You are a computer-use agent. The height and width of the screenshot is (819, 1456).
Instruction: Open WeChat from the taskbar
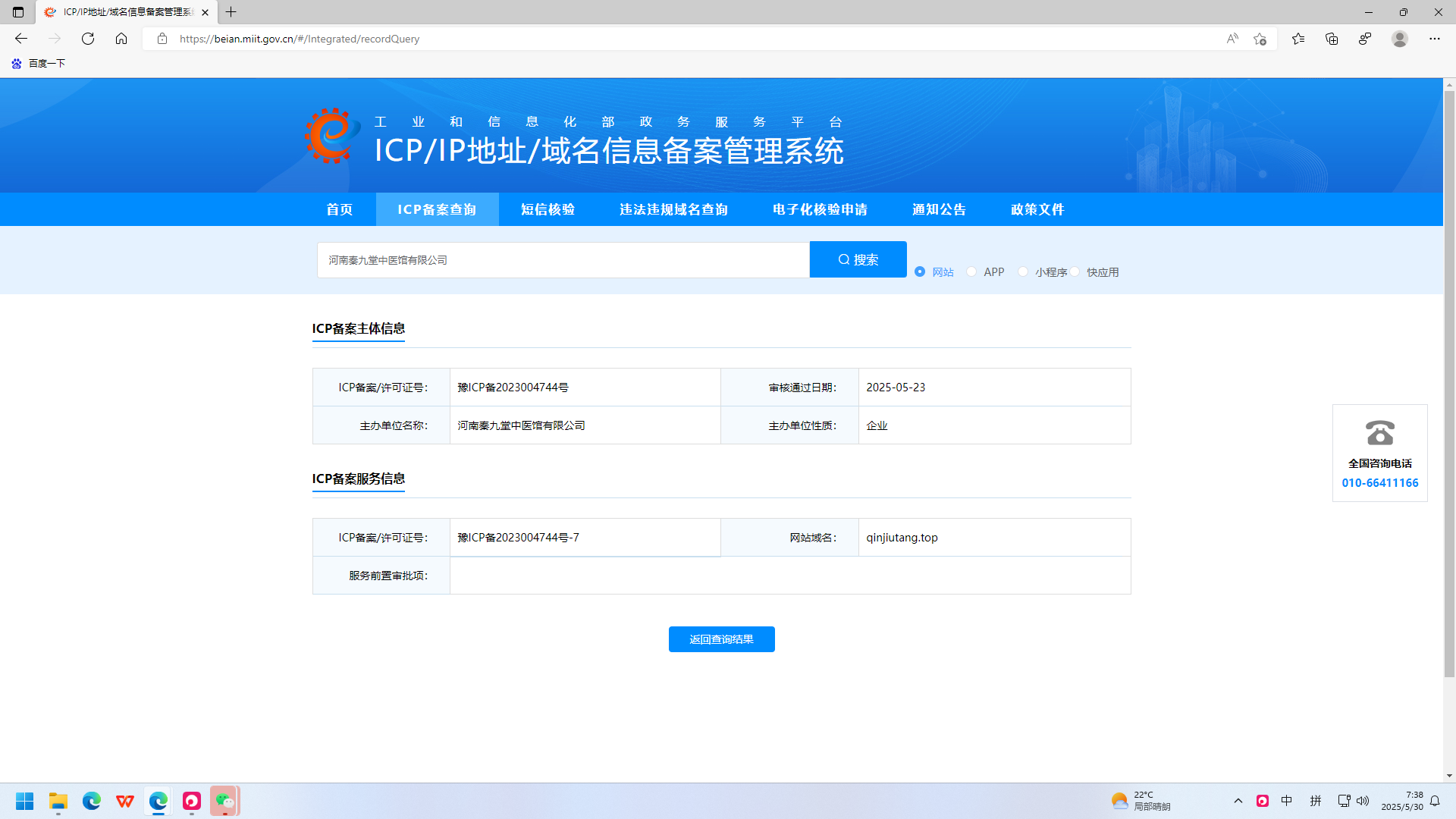[x=225, y=801]
